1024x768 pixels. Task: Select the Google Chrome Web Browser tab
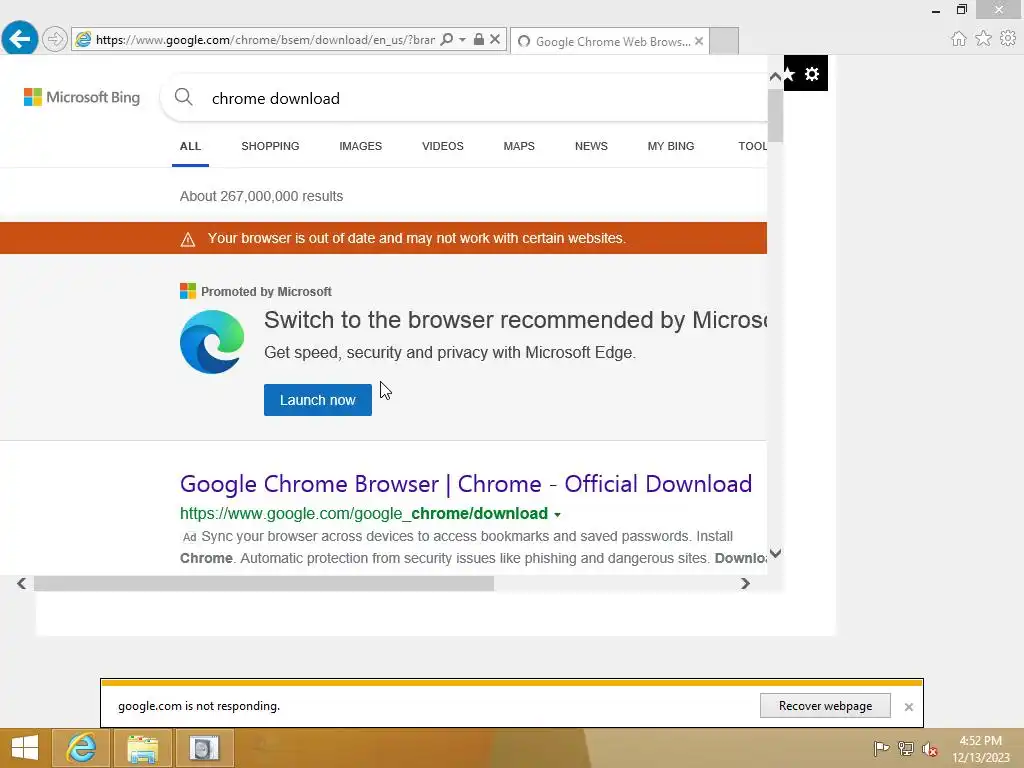click(610, 41)
